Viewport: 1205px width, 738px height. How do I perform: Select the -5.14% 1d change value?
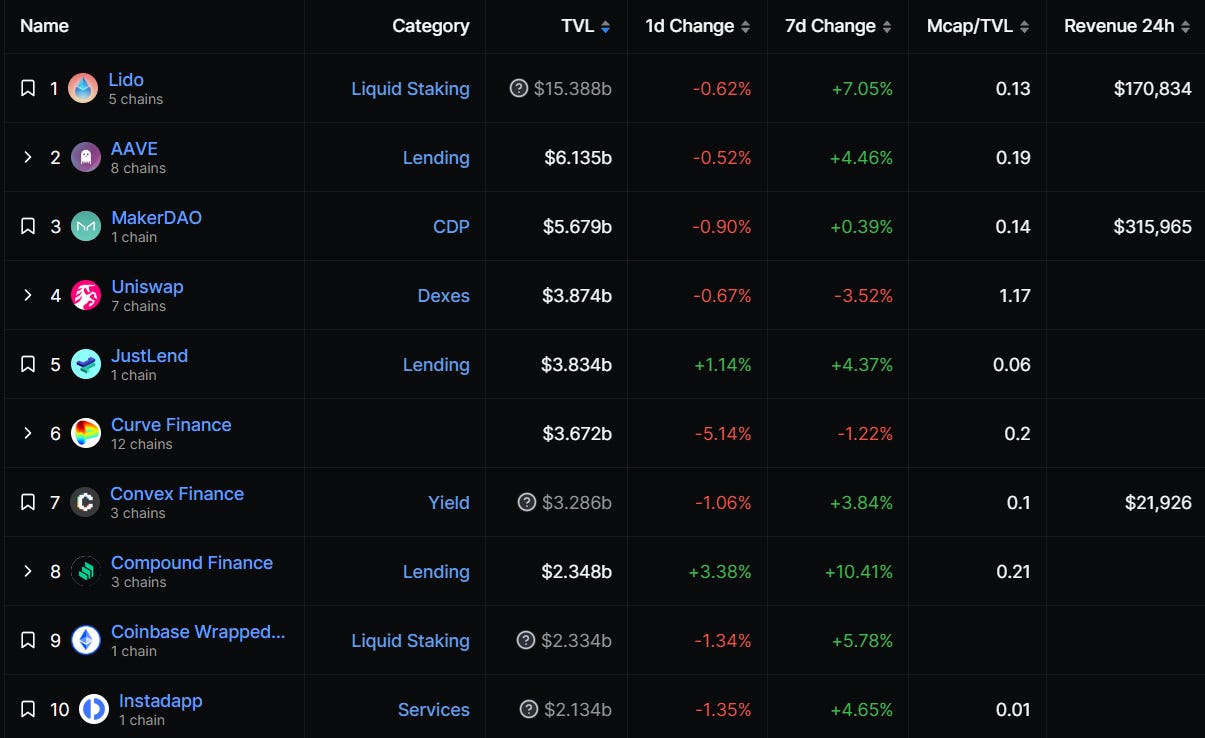tap(722, 433)
